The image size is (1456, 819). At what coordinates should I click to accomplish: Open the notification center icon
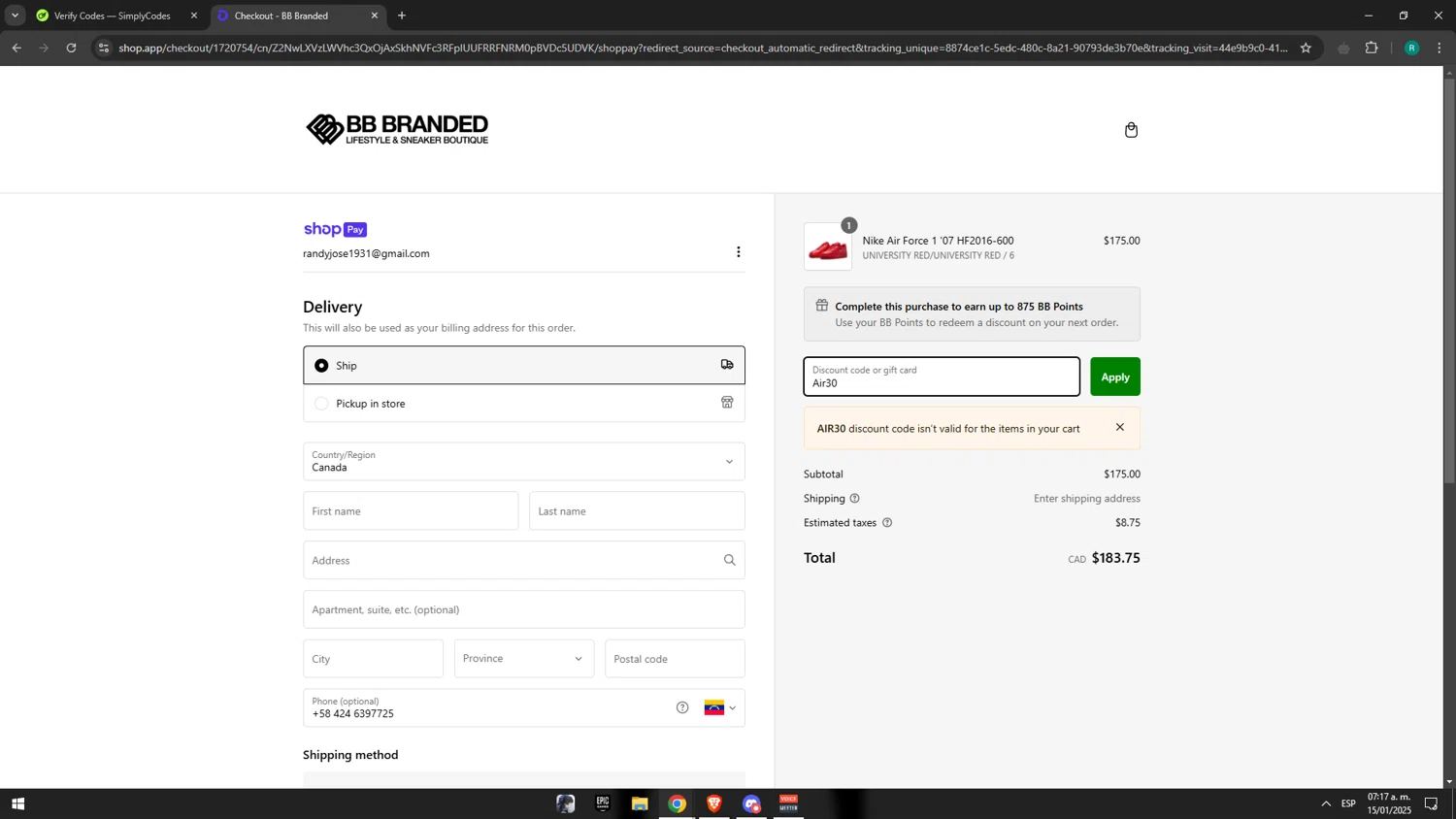1431,803
